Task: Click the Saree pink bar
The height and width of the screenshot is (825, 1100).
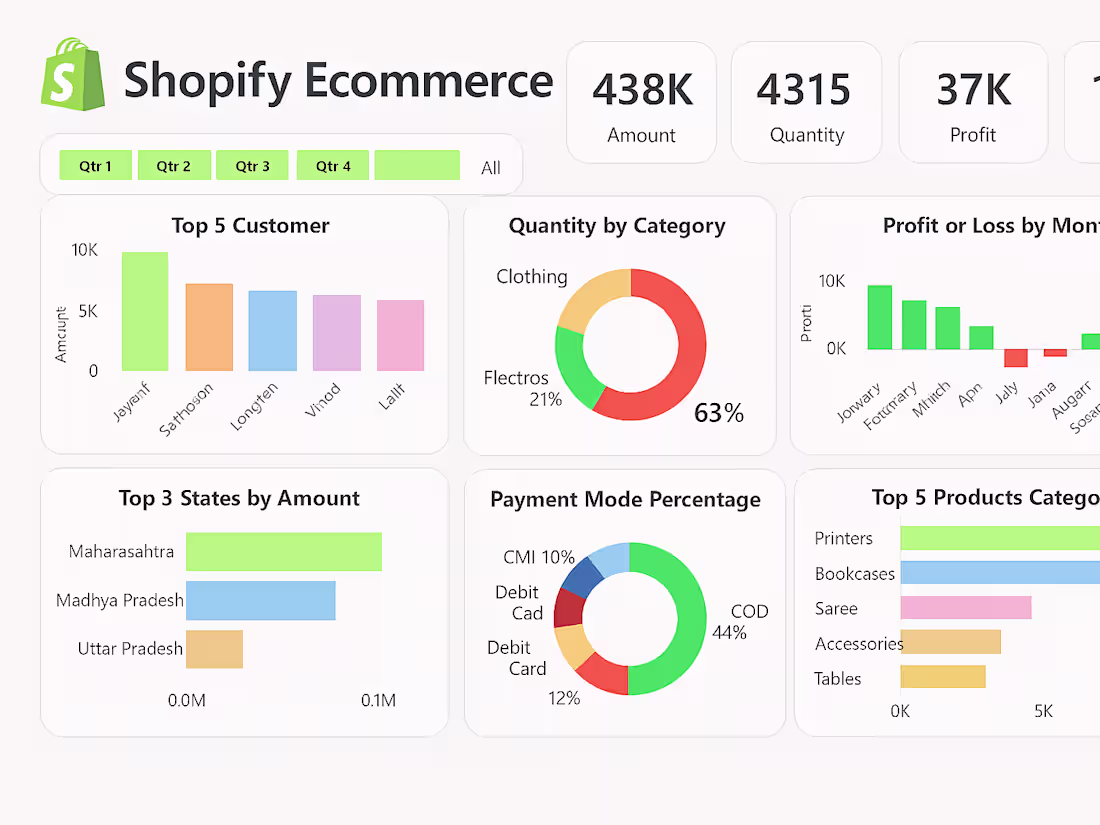Action: point(965,607)
